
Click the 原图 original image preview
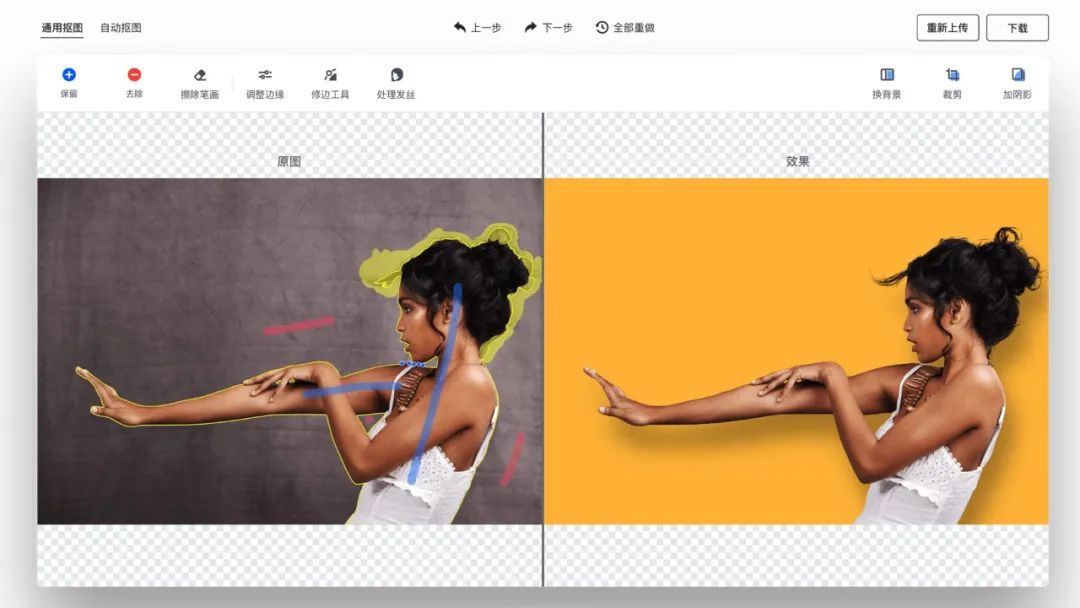coord(290,351)
